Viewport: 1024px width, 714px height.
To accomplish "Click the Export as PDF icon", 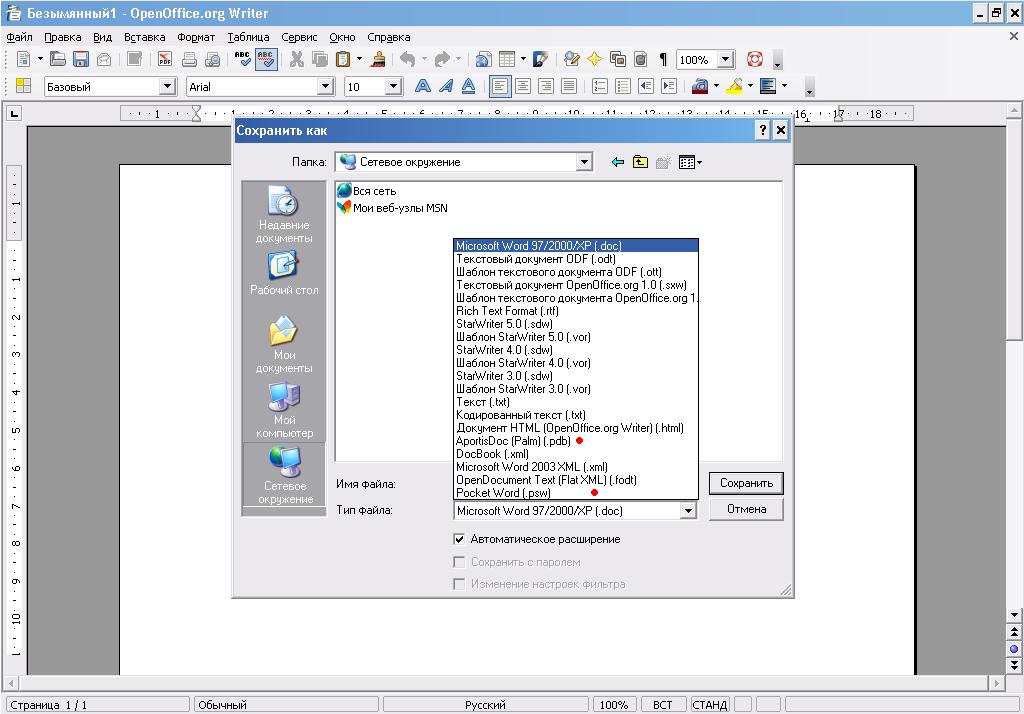I will (165, 59).
